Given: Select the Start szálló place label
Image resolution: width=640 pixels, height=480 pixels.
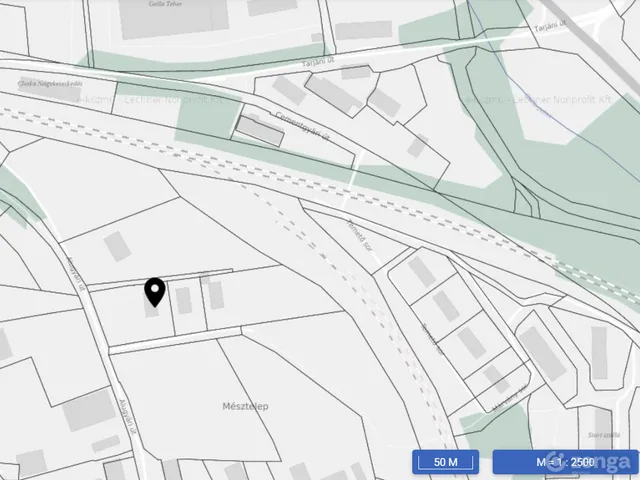Looking at the screenshot, I should click(x=604, y=435).
